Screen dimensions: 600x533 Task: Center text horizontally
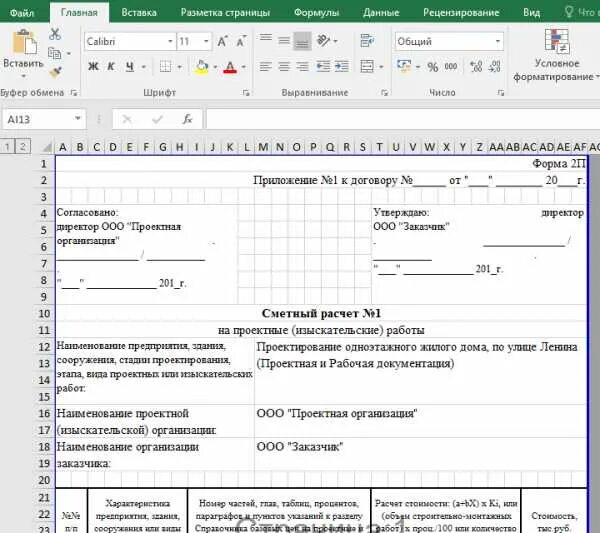(x=284, y=67)
